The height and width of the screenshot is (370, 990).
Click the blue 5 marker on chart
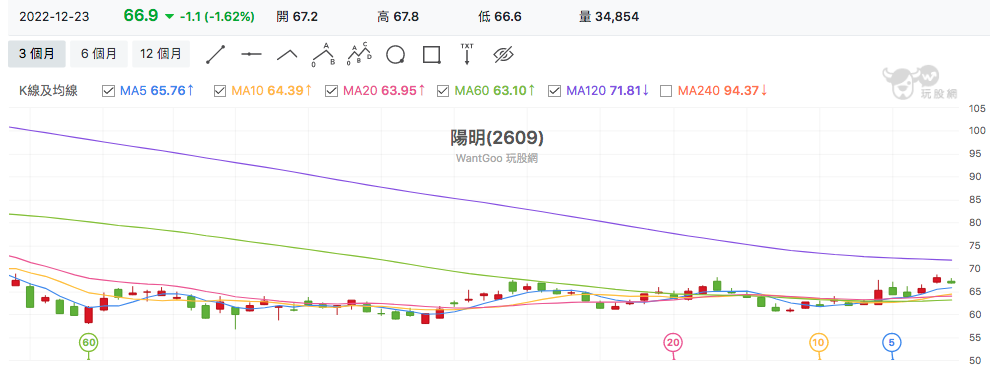[892, 343]
